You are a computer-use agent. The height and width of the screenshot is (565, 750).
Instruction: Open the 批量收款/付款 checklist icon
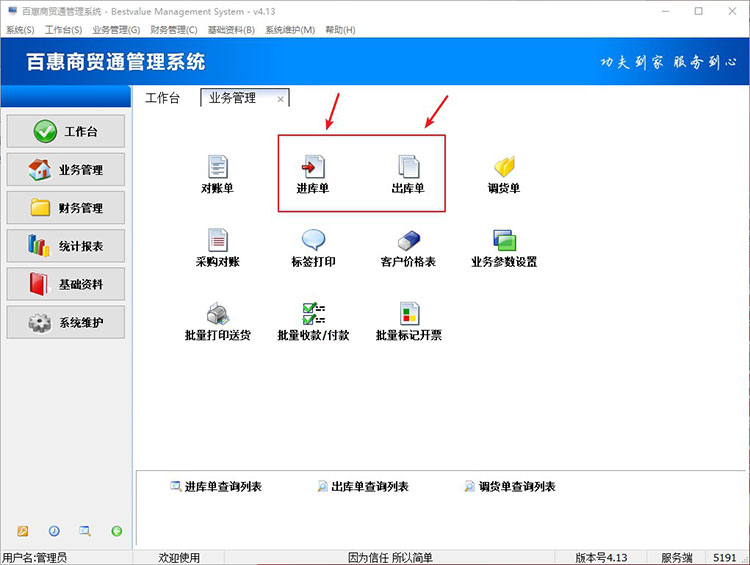point(314,314)
